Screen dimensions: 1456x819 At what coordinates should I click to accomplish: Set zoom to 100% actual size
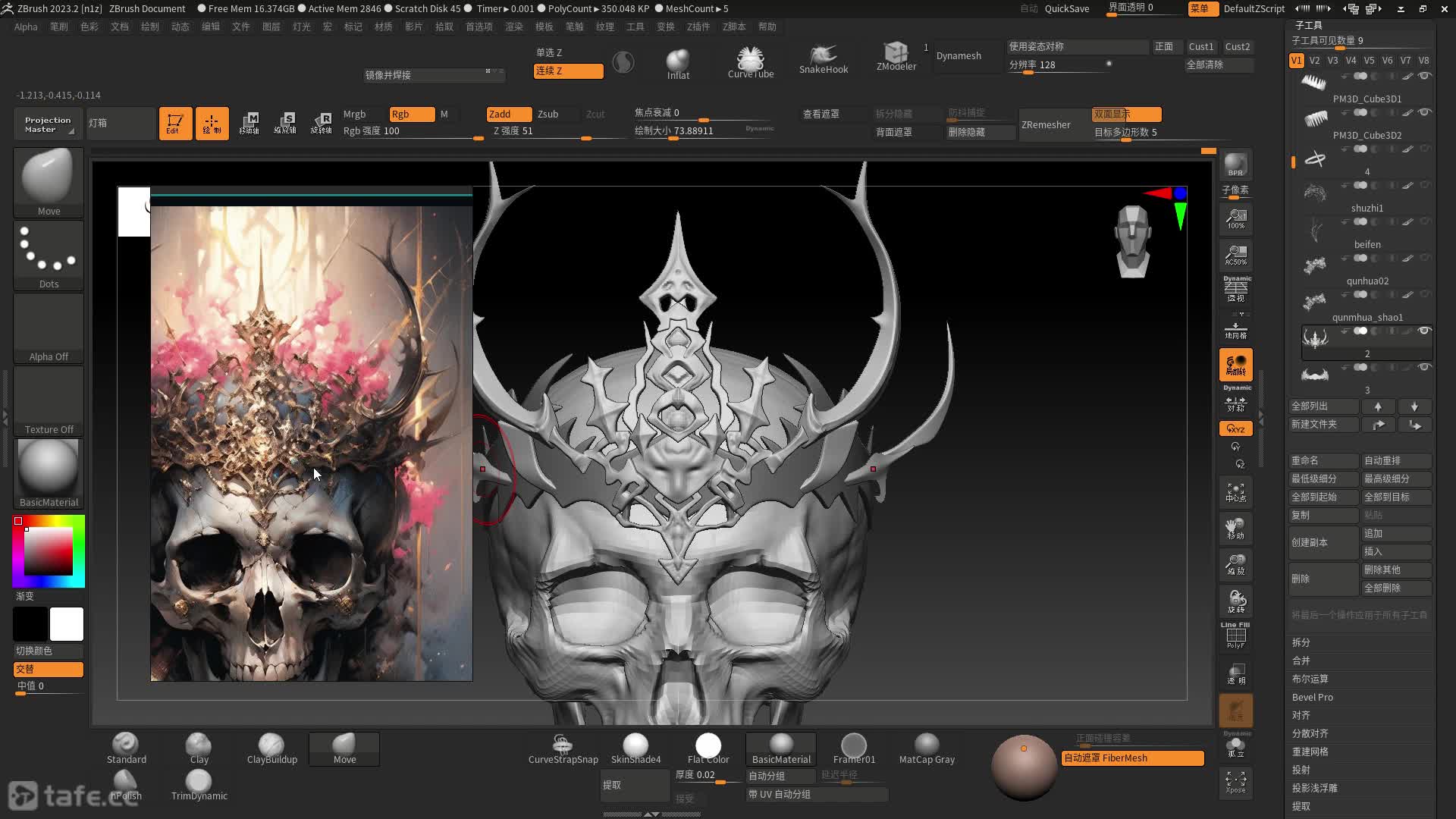pyautogui.click(x=1235, y=219)
